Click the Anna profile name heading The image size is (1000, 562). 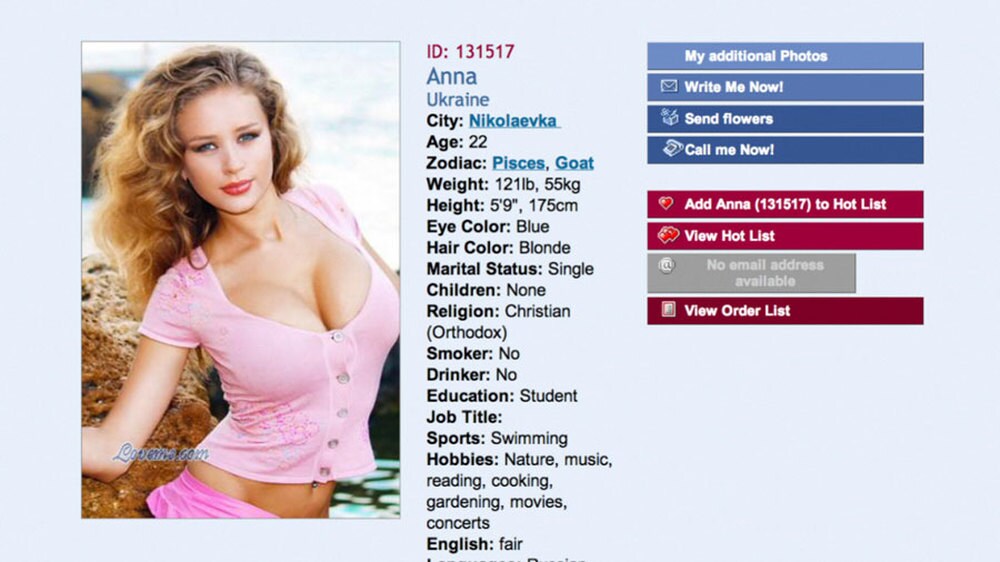[x=452, y=77]
